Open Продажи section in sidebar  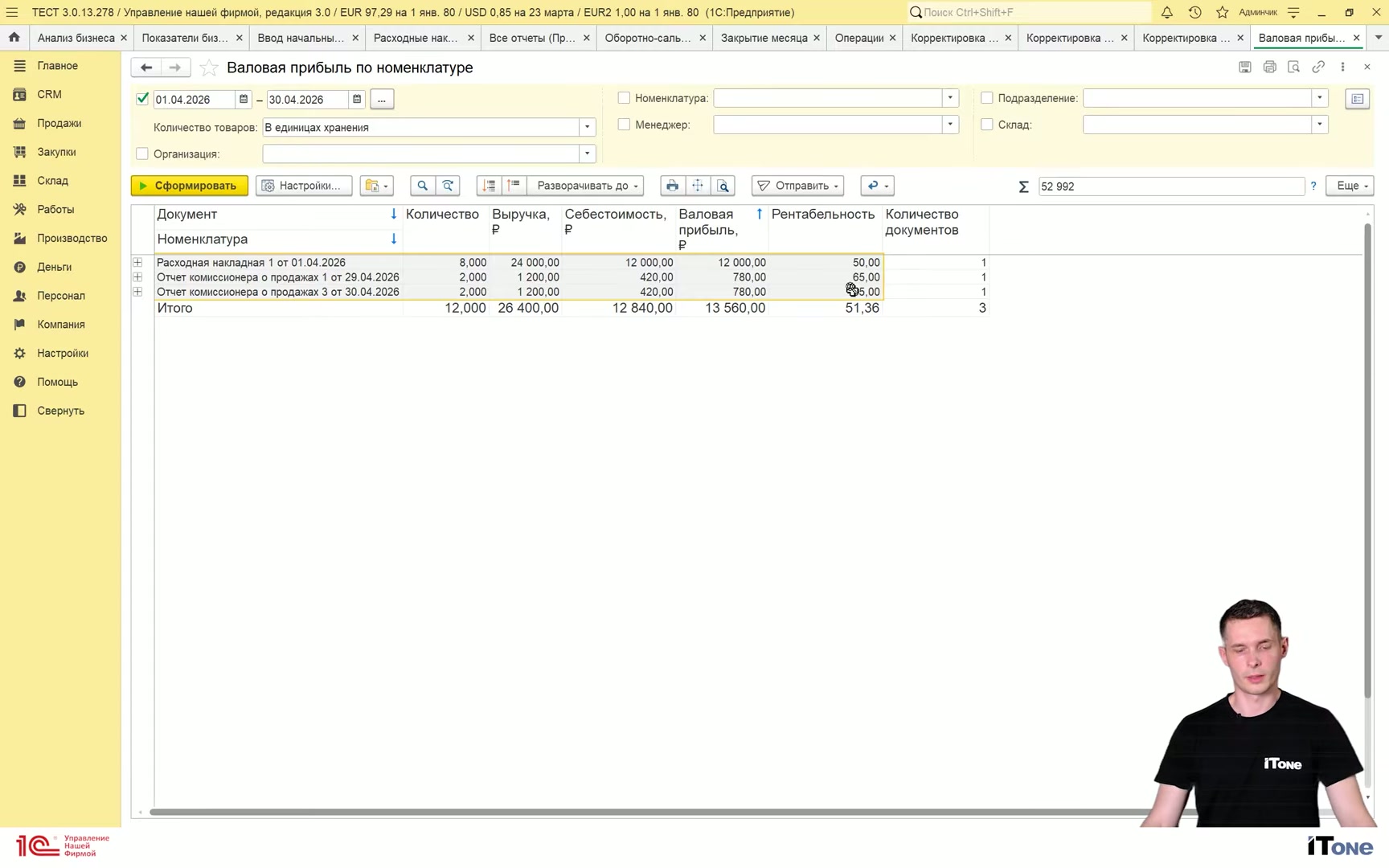point(59,123)
